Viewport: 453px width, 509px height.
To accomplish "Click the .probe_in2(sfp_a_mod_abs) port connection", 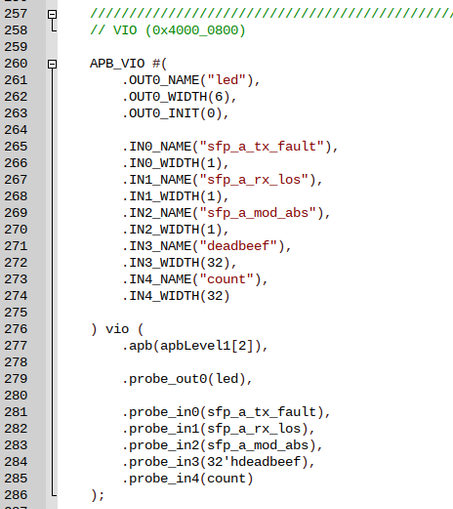I will click(219, 445).
